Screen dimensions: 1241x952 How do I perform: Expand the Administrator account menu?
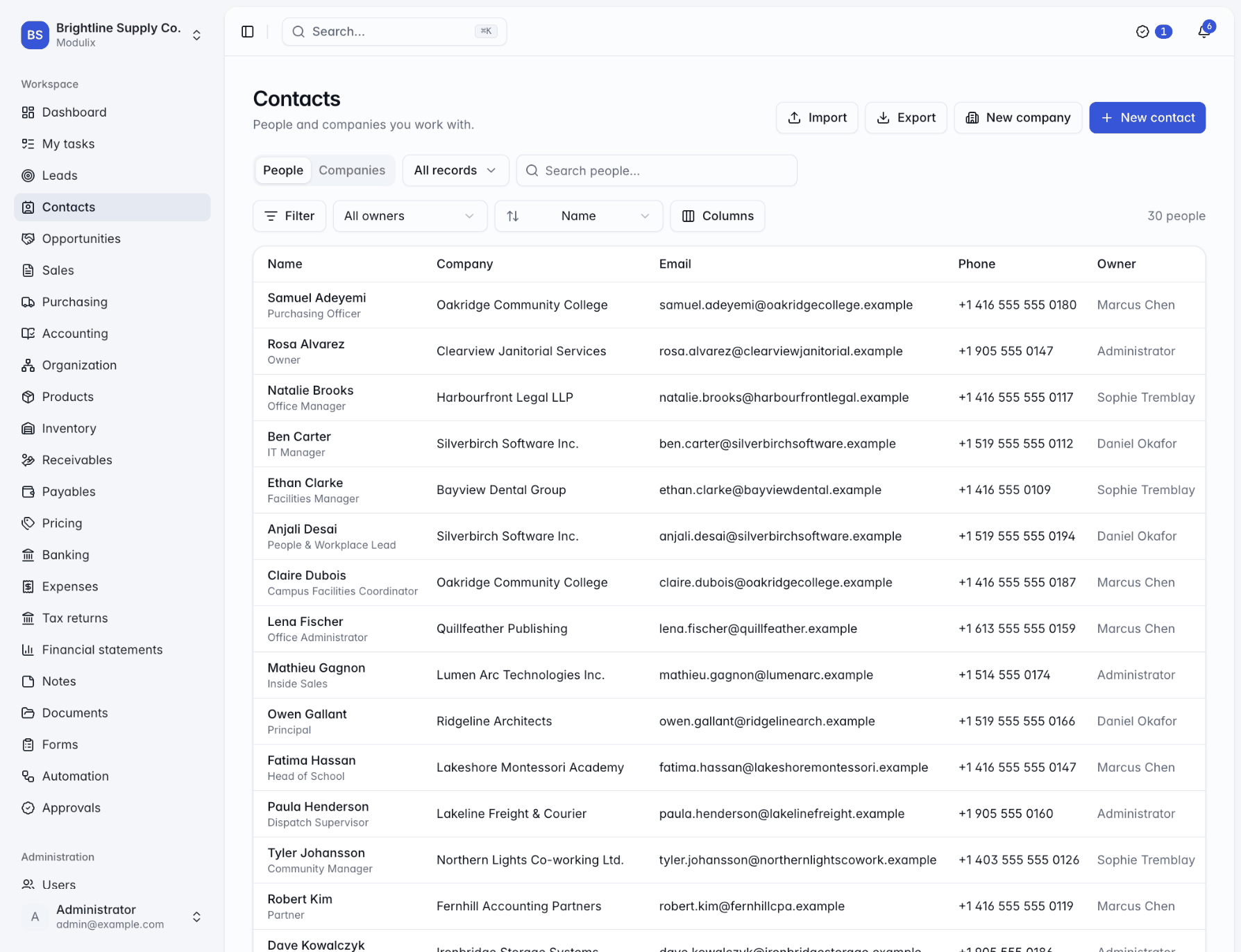112,917
